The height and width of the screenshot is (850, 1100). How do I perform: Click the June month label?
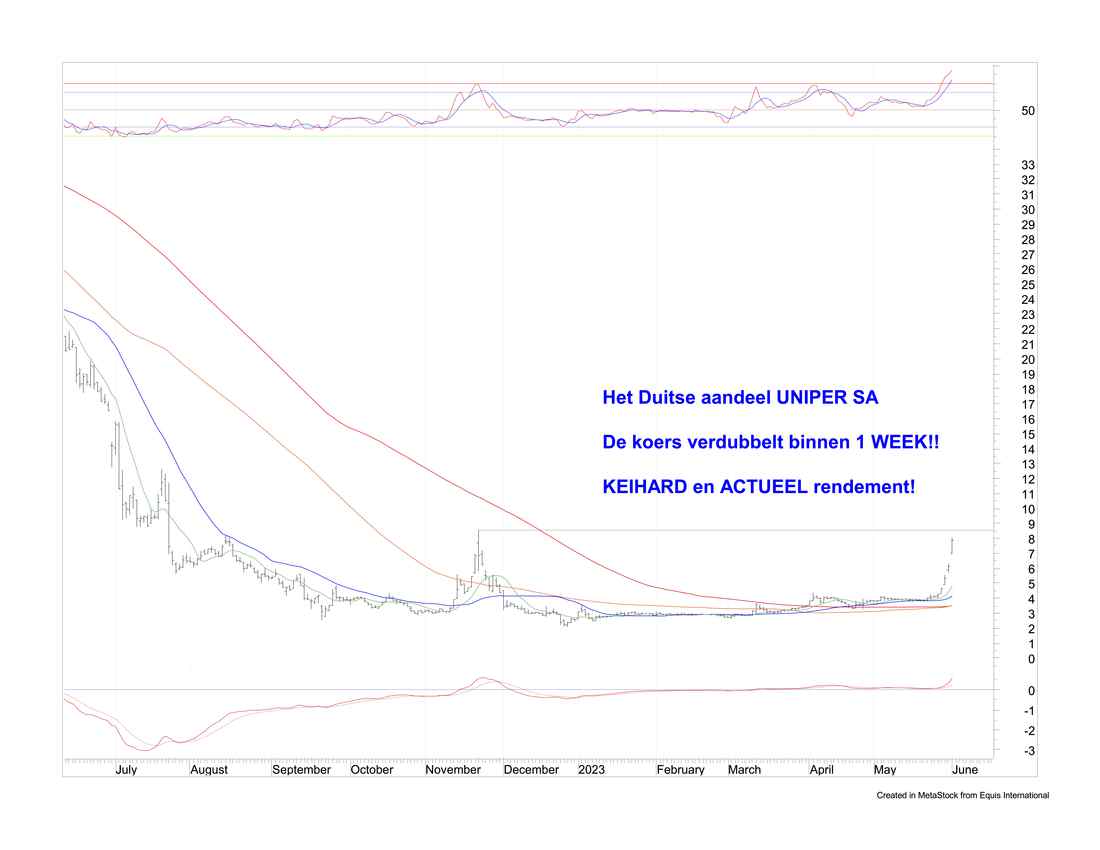tap(965, 769)
